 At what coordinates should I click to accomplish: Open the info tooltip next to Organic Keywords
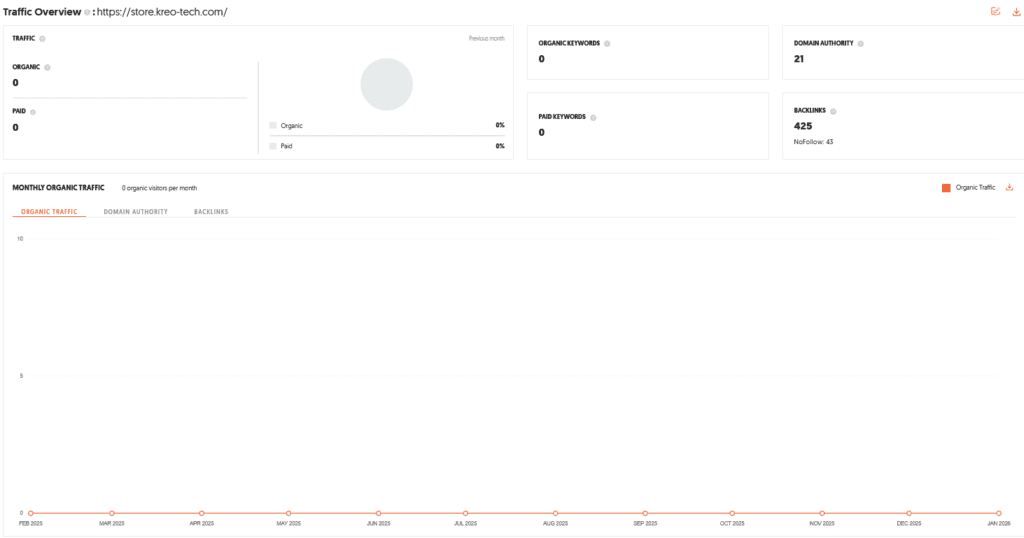pos(607,44)
